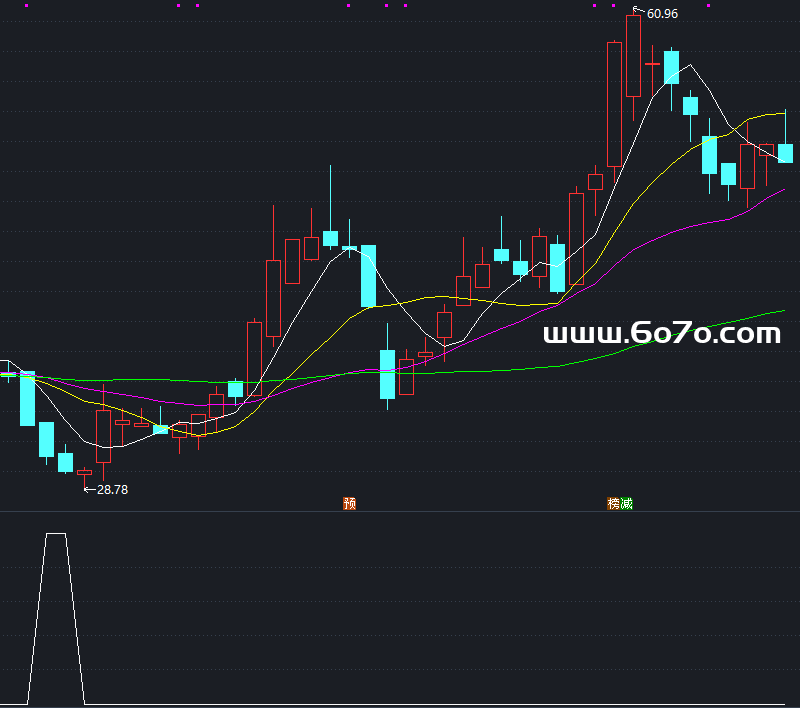Select the 60.96 high price label

point(662,14)
